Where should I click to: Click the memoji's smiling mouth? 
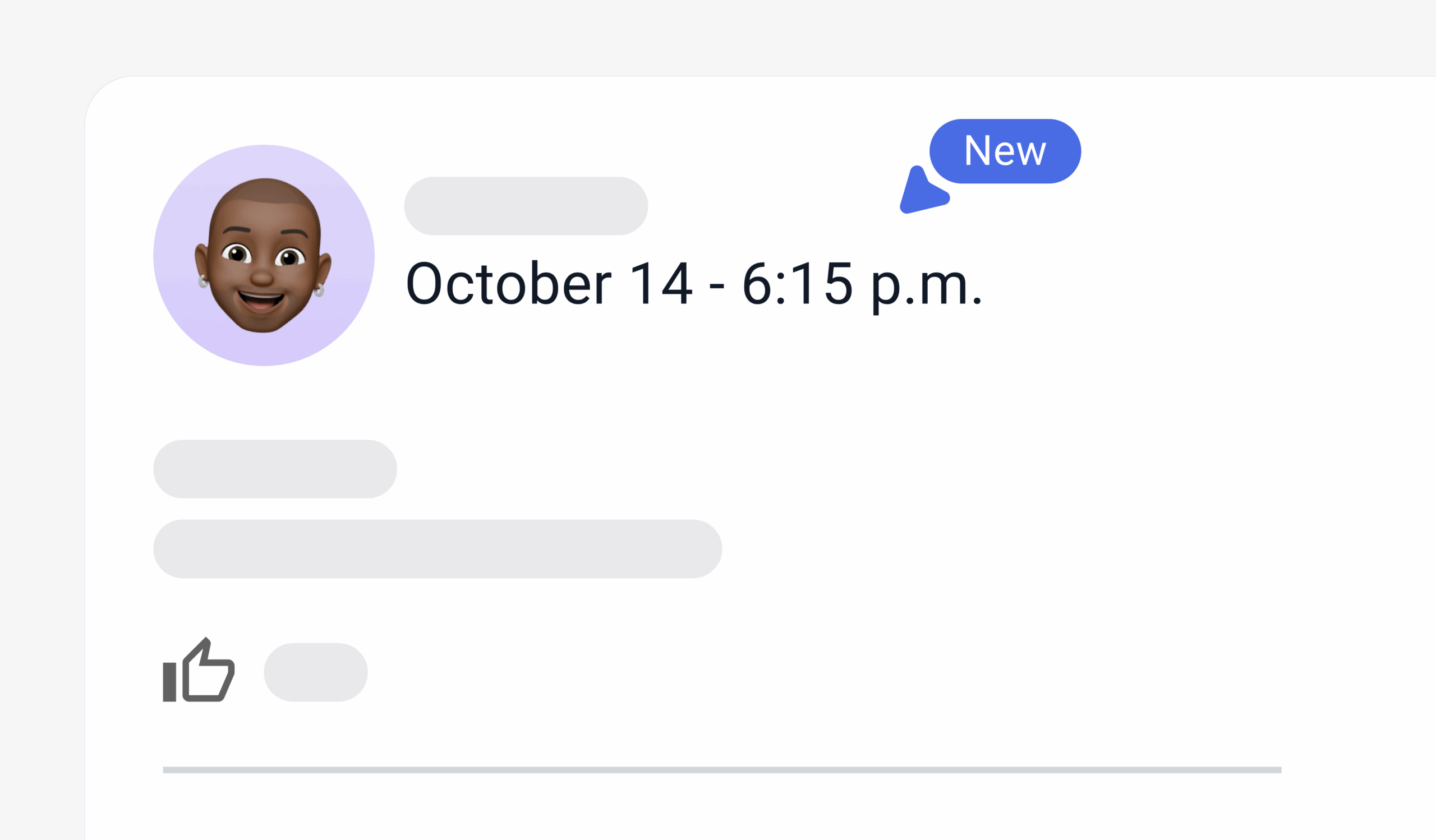tap(261, 299)
